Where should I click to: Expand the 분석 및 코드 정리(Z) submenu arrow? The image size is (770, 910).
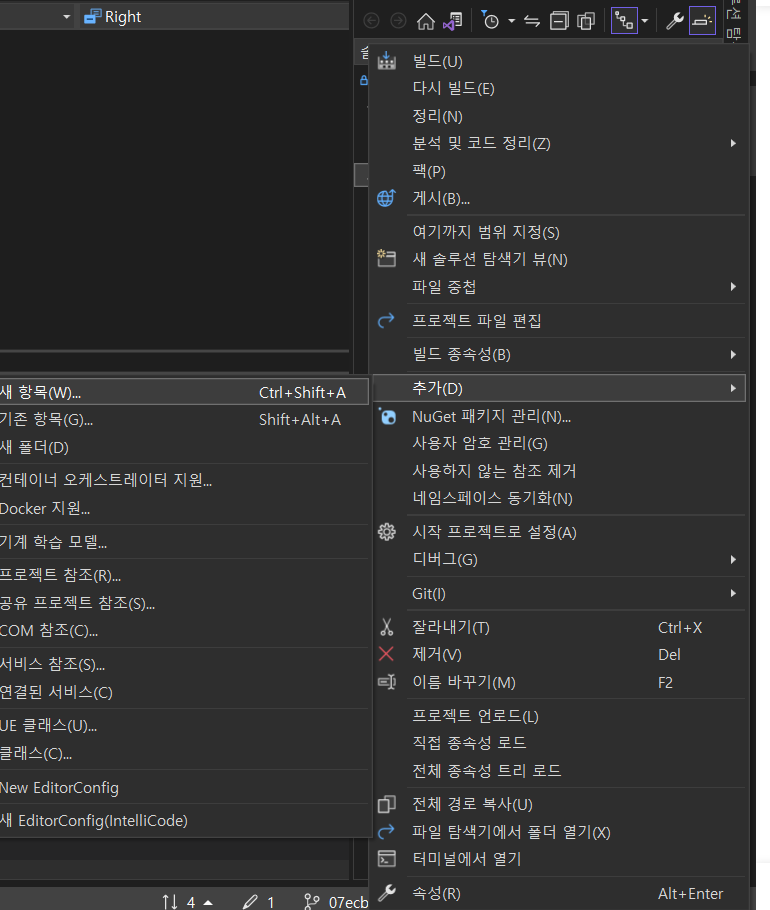click(733, 143)
